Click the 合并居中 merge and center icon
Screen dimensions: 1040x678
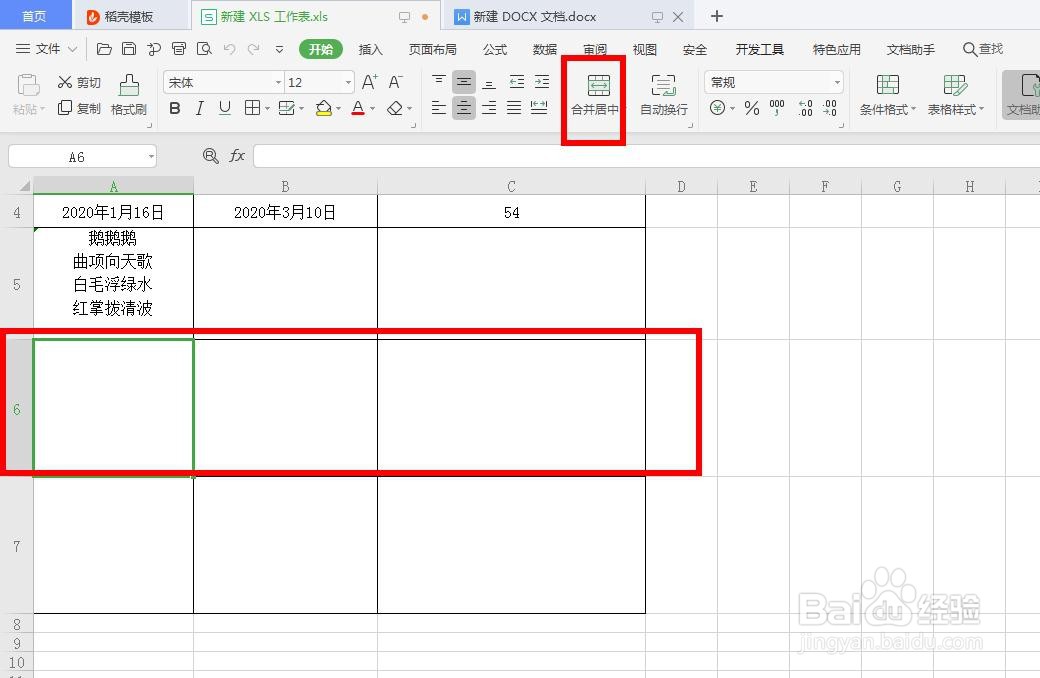coord(598,86)
